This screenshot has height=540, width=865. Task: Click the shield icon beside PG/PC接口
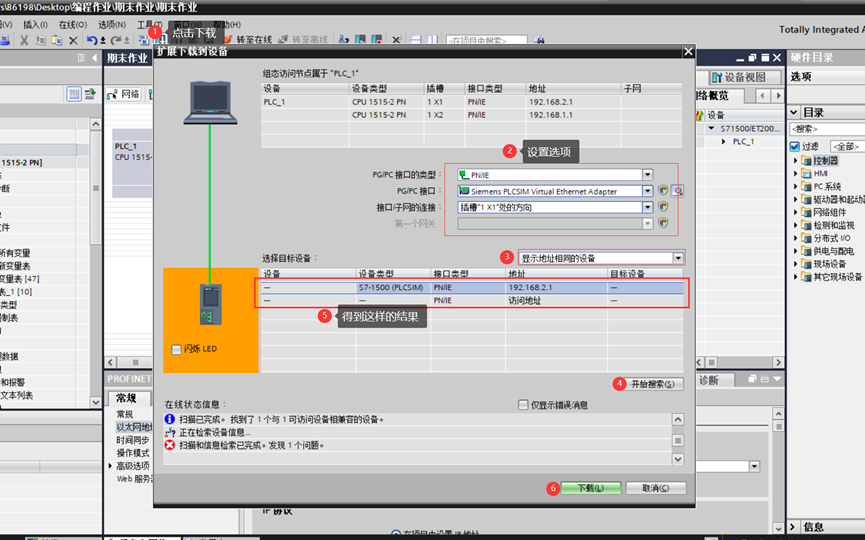(663, 191)
